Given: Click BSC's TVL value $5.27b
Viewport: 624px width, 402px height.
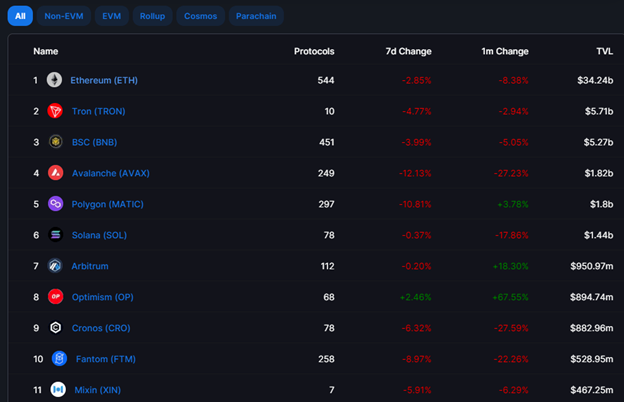Looking at the screenshot, I should [598, 142].
